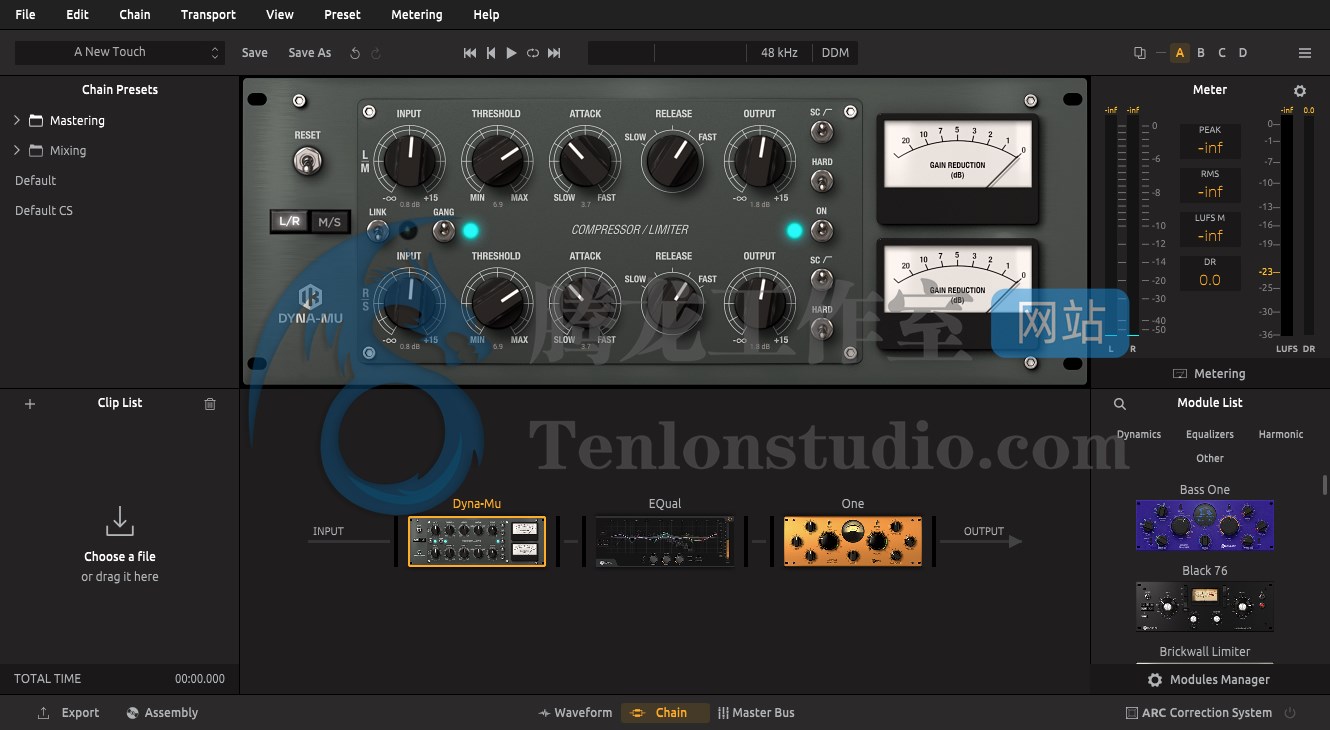Click the copy A/B settings icon

click(1140, 53)
